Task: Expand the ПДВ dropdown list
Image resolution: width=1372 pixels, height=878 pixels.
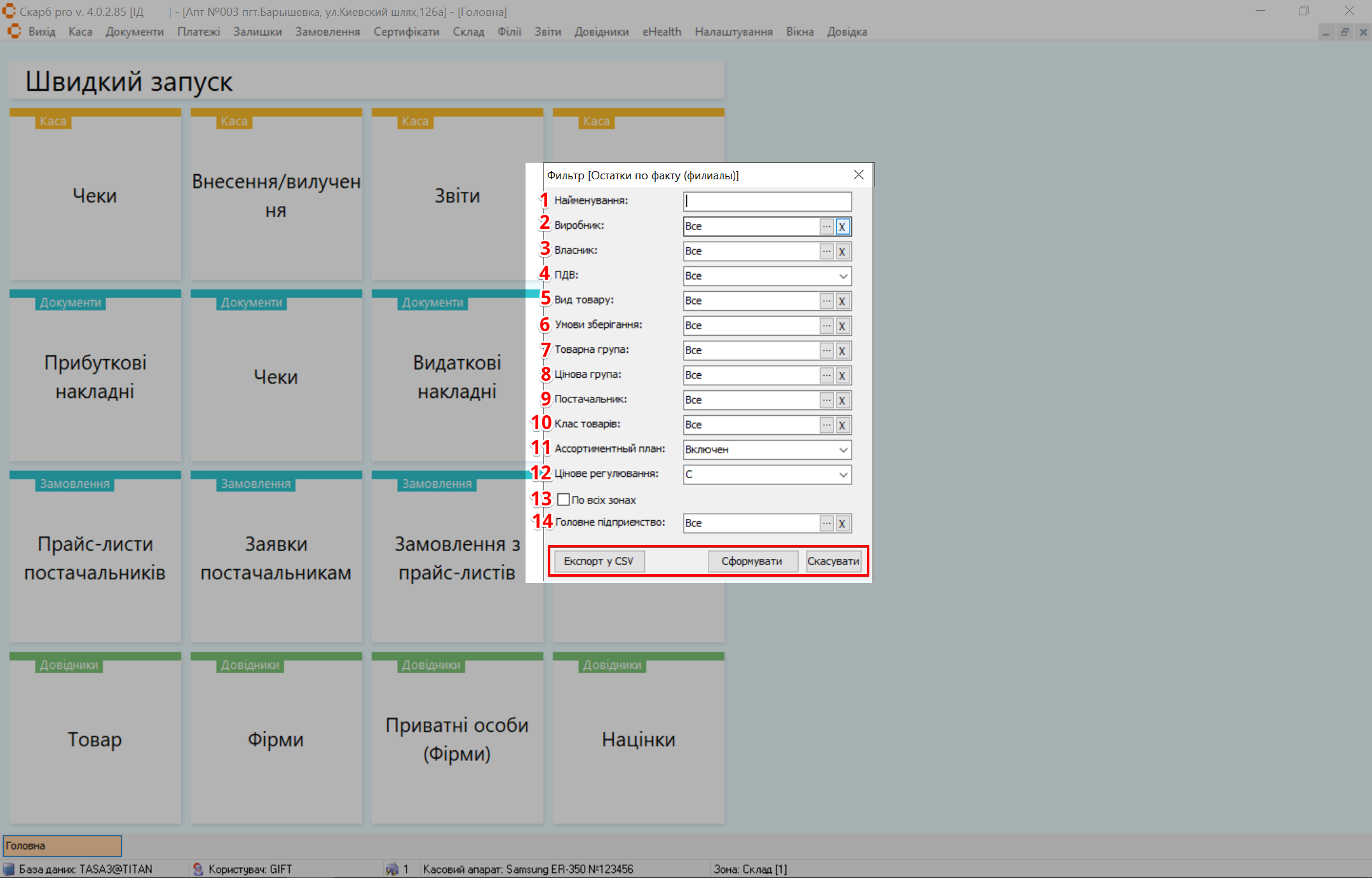Action: pyautogui.click(x=843, y=276)
